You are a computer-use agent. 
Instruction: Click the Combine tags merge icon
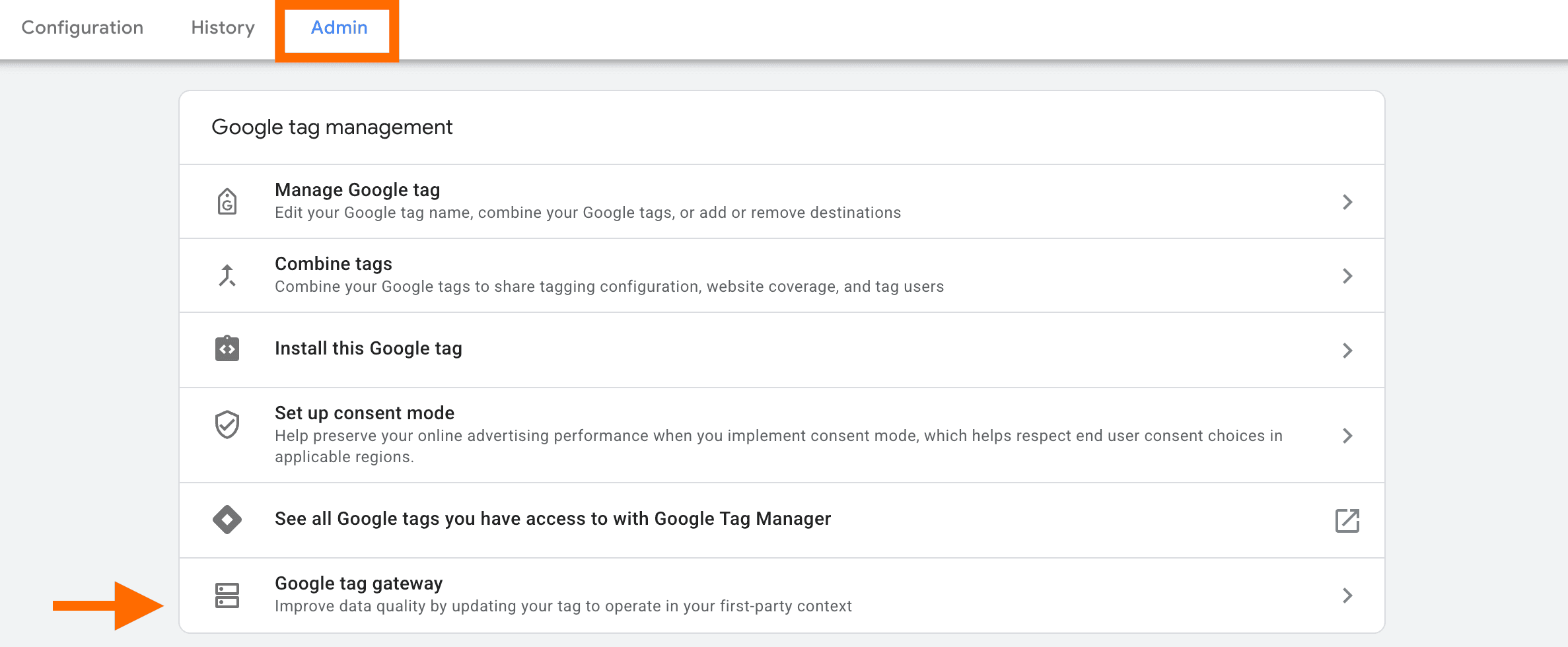click(227, 275)
